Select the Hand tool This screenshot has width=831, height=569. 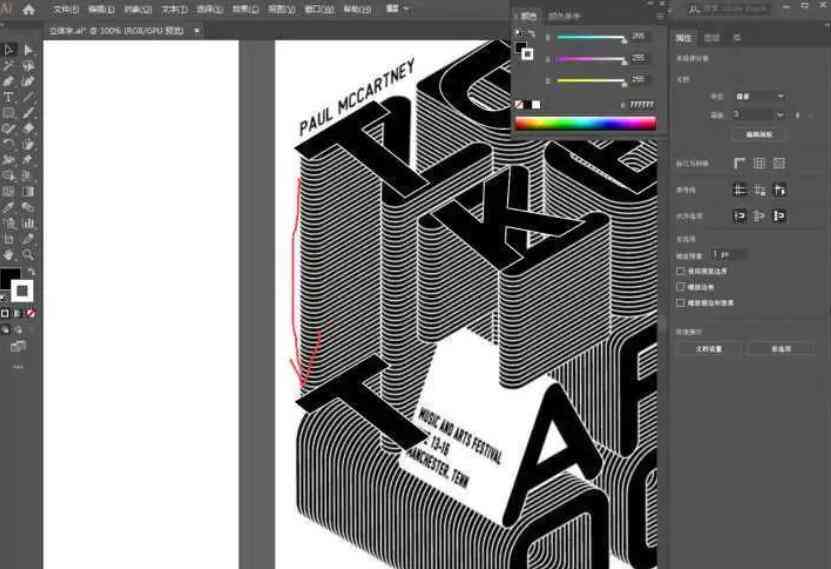8,255
